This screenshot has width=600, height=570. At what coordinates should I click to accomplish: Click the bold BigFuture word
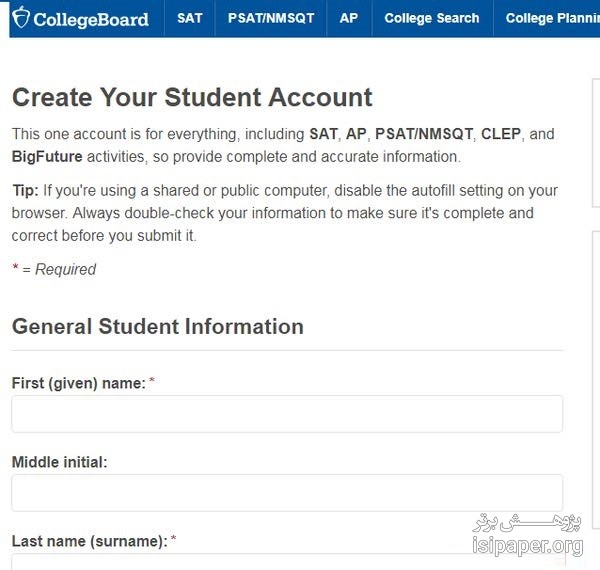pyautogui.click(x=47, y=156)
